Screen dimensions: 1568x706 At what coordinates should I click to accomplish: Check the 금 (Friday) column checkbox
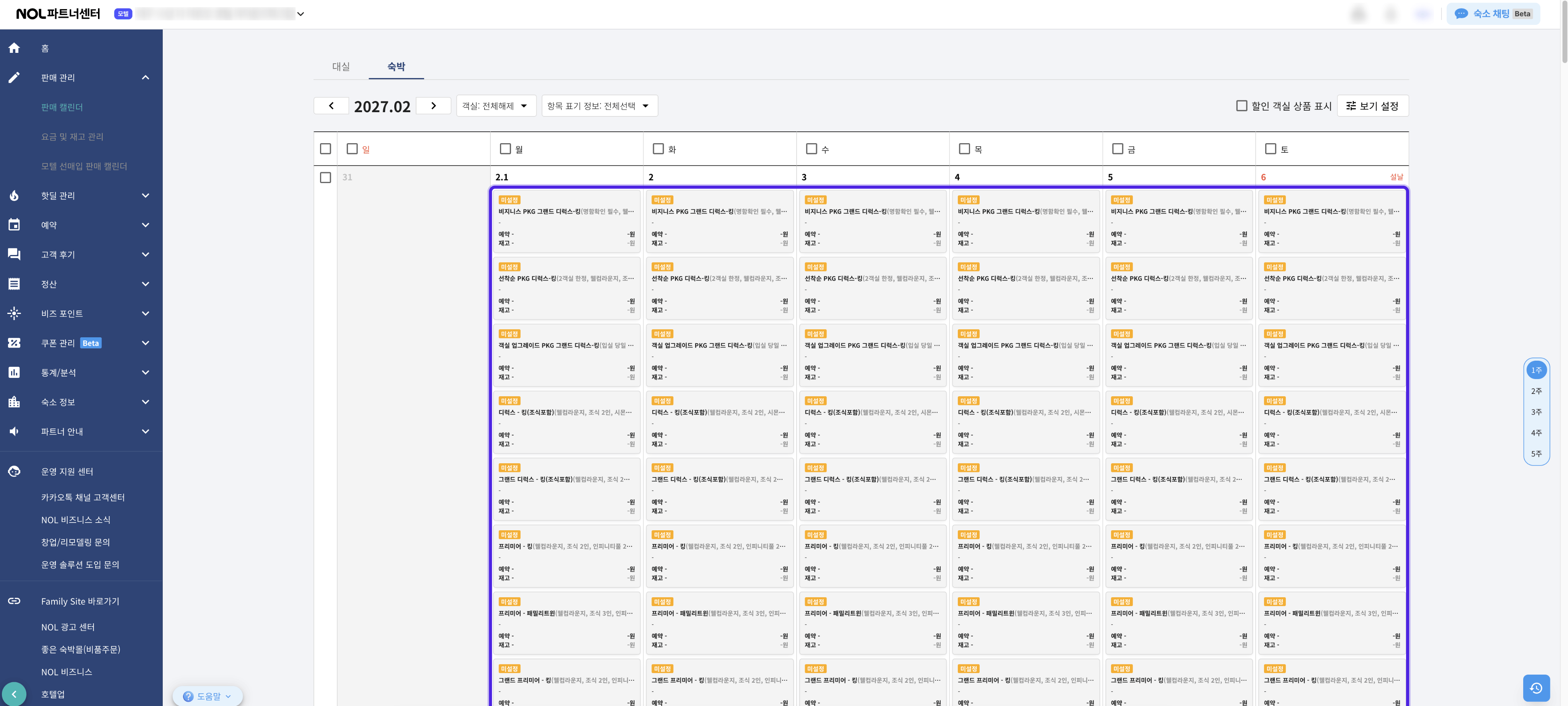coord(1117,149)
